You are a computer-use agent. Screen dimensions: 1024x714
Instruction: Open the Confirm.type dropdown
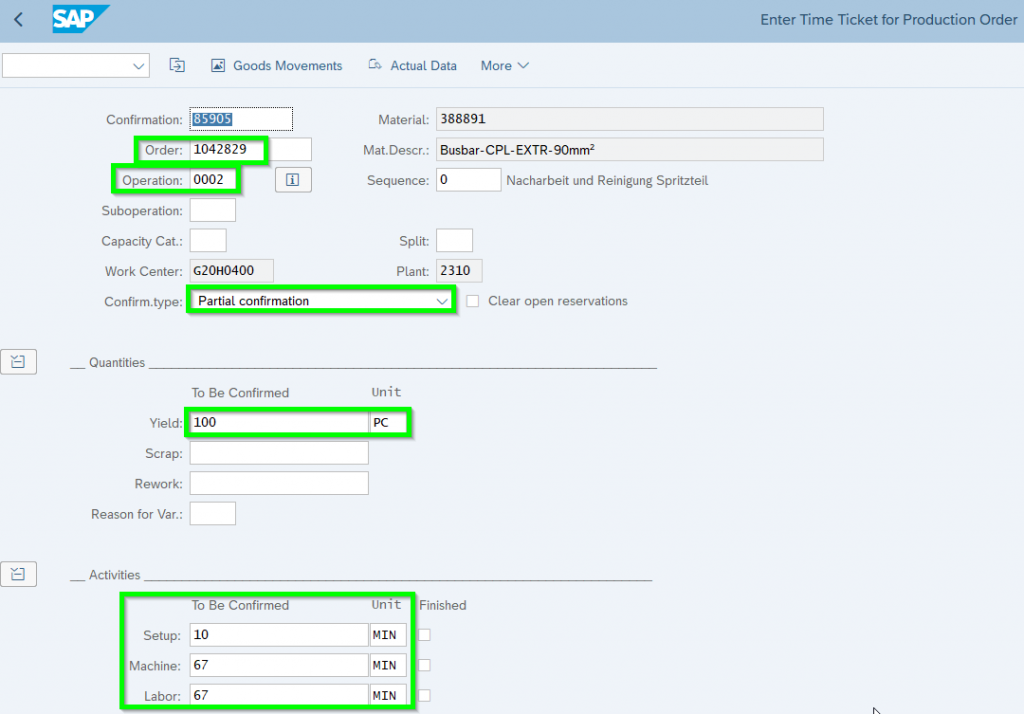pos(442,301)
